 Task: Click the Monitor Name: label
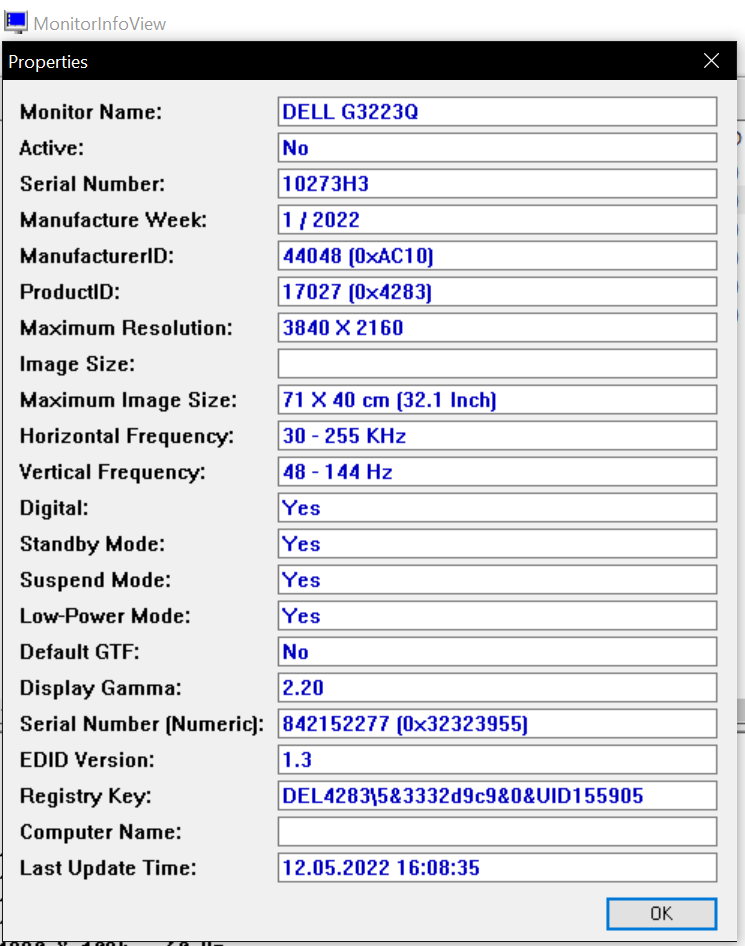[x=91, y=112]
